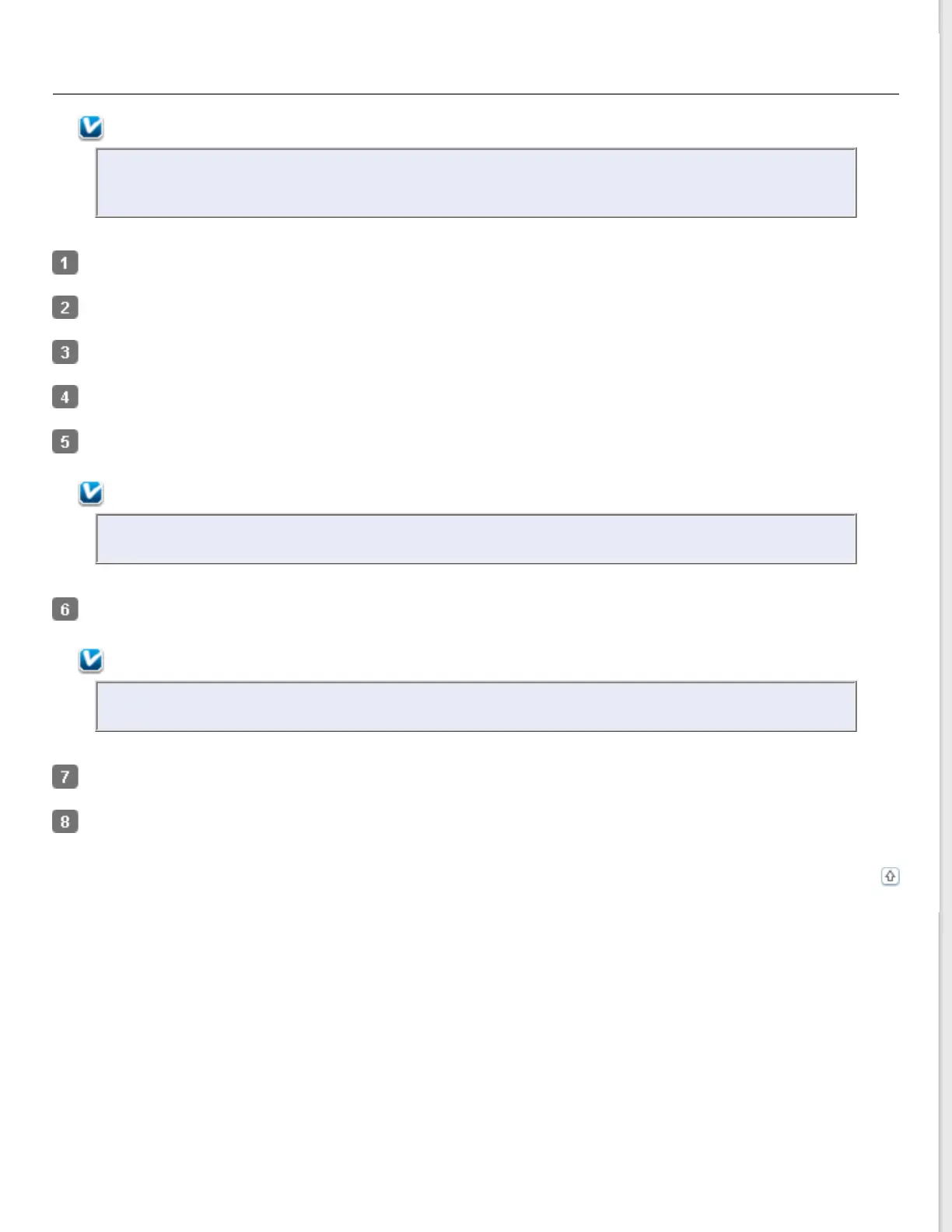Select the step 3 number badge
The width and height of the screenshot is (952, 1232).
65,352
